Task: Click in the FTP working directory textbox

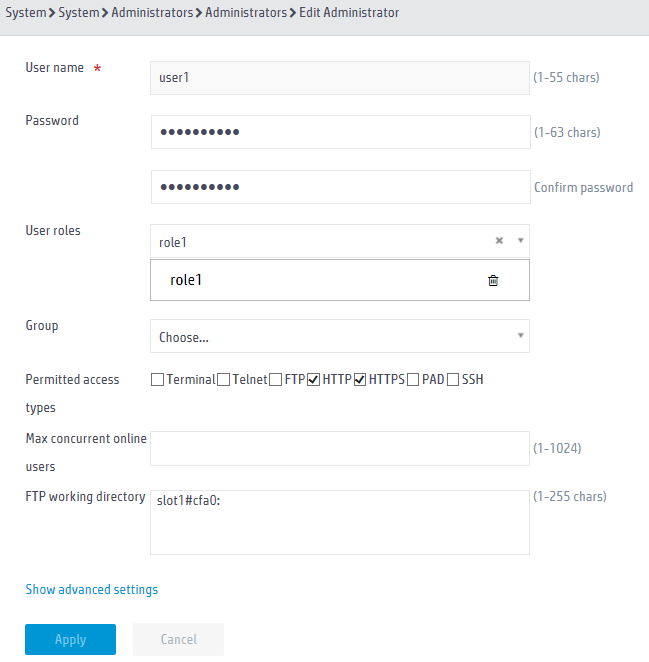Action: coord(340,523)
